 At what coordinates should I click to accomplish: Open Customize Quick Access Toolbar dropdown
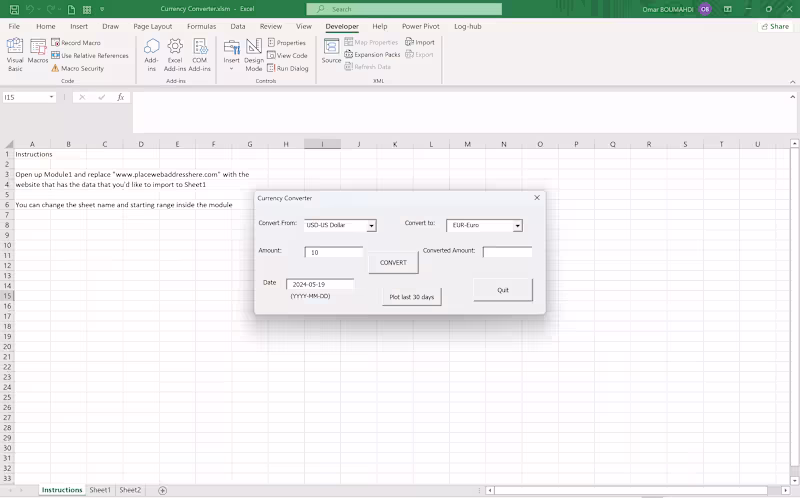[102, 9]
